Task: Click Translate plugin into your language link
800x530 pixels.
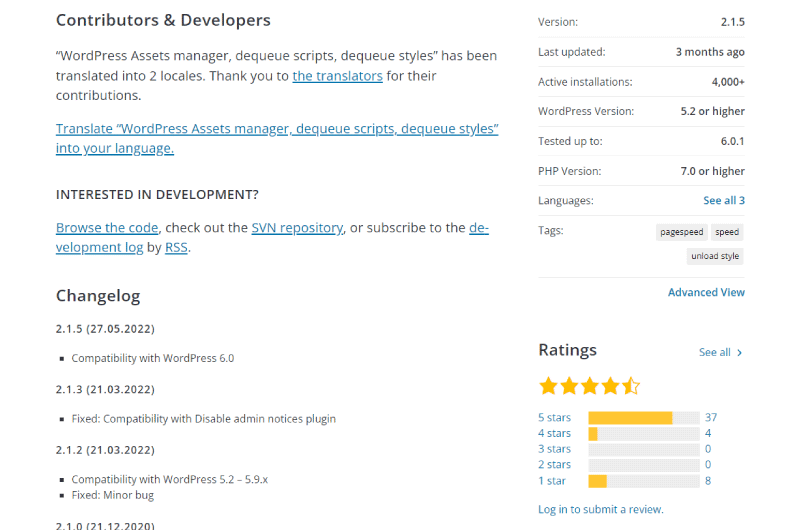Action: point(277,138)
